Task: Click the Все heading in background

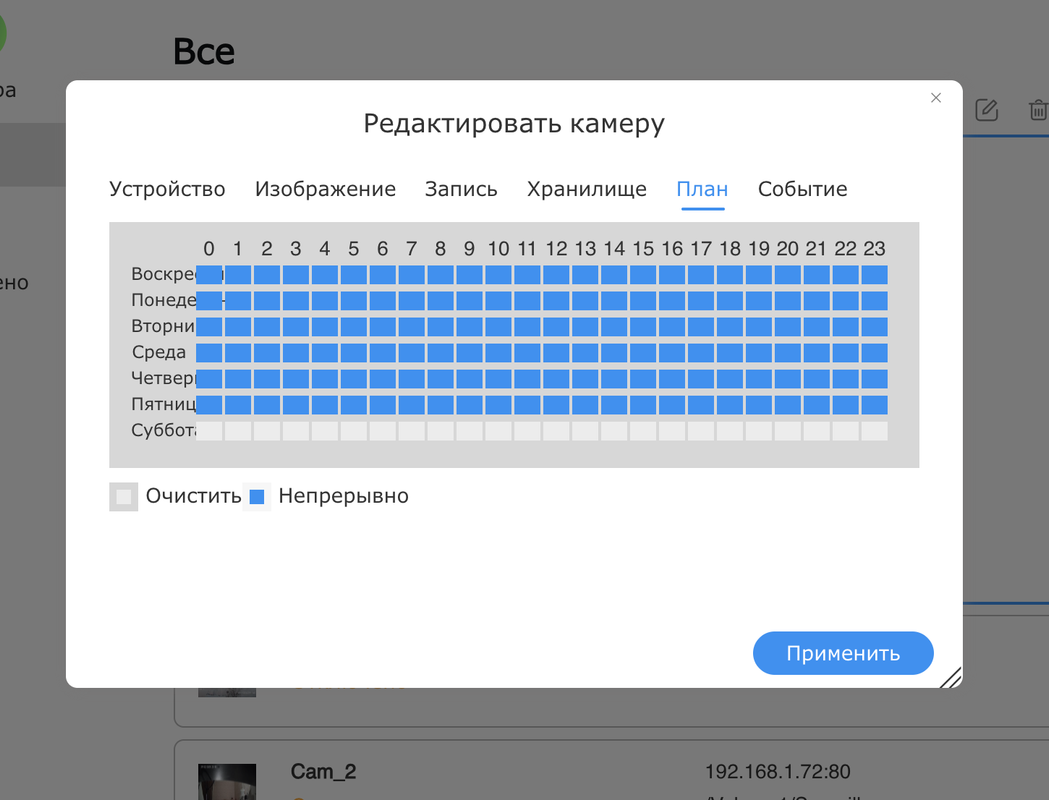Action: coord(204,52)
